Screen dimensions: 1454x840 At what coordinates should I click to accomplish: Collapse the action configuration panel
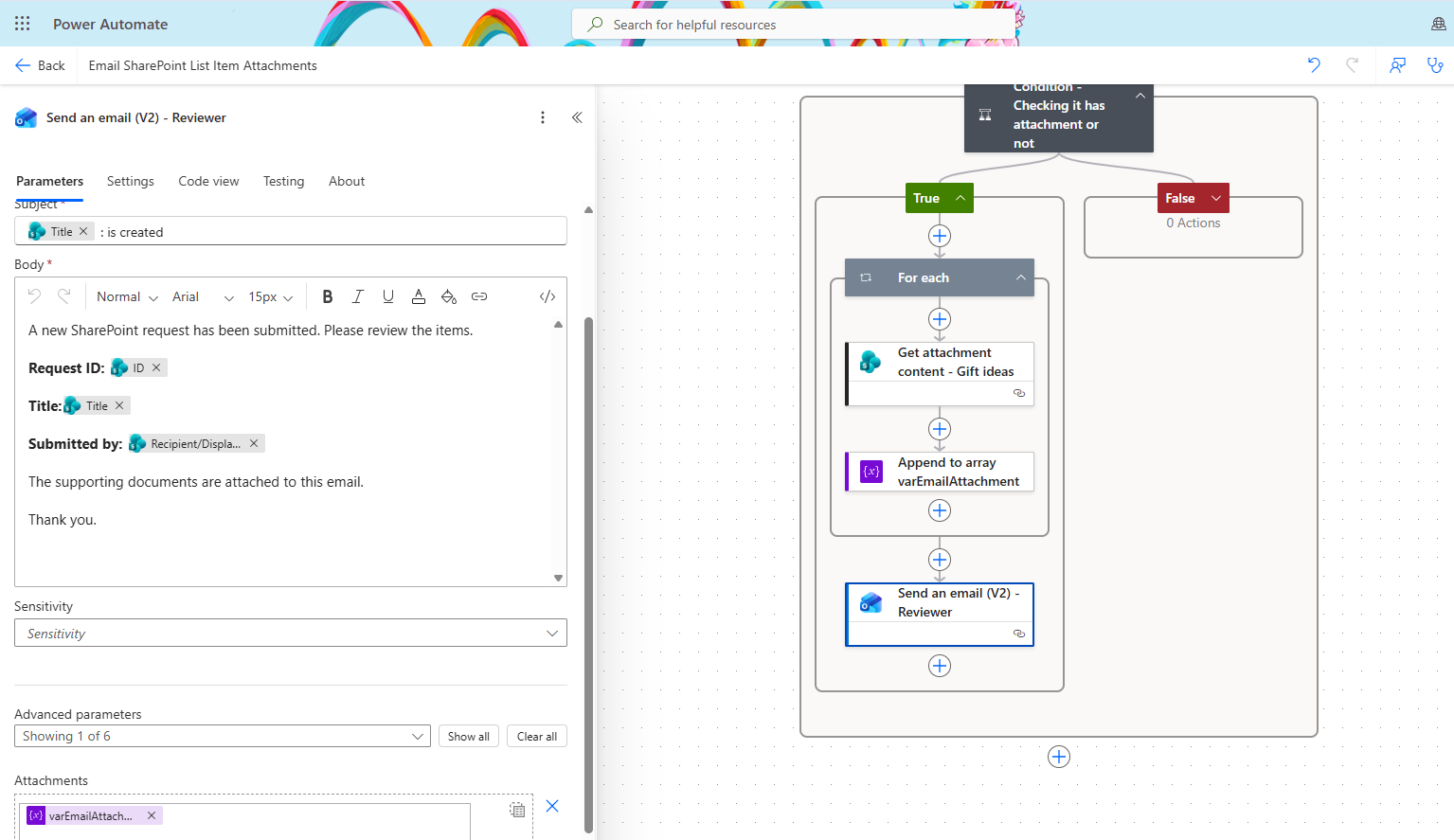pos(577,117)
